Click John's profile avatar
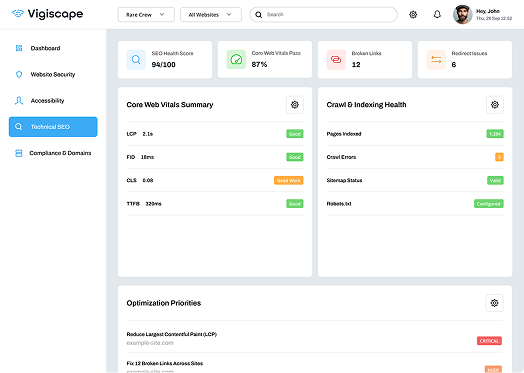 pos(463,14)
